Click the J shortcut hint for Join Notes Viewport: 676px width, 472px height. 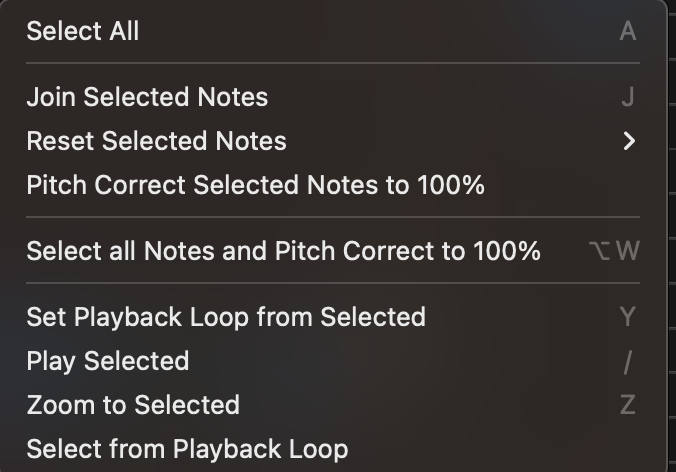pyautogui.click(x=628, y=97)
